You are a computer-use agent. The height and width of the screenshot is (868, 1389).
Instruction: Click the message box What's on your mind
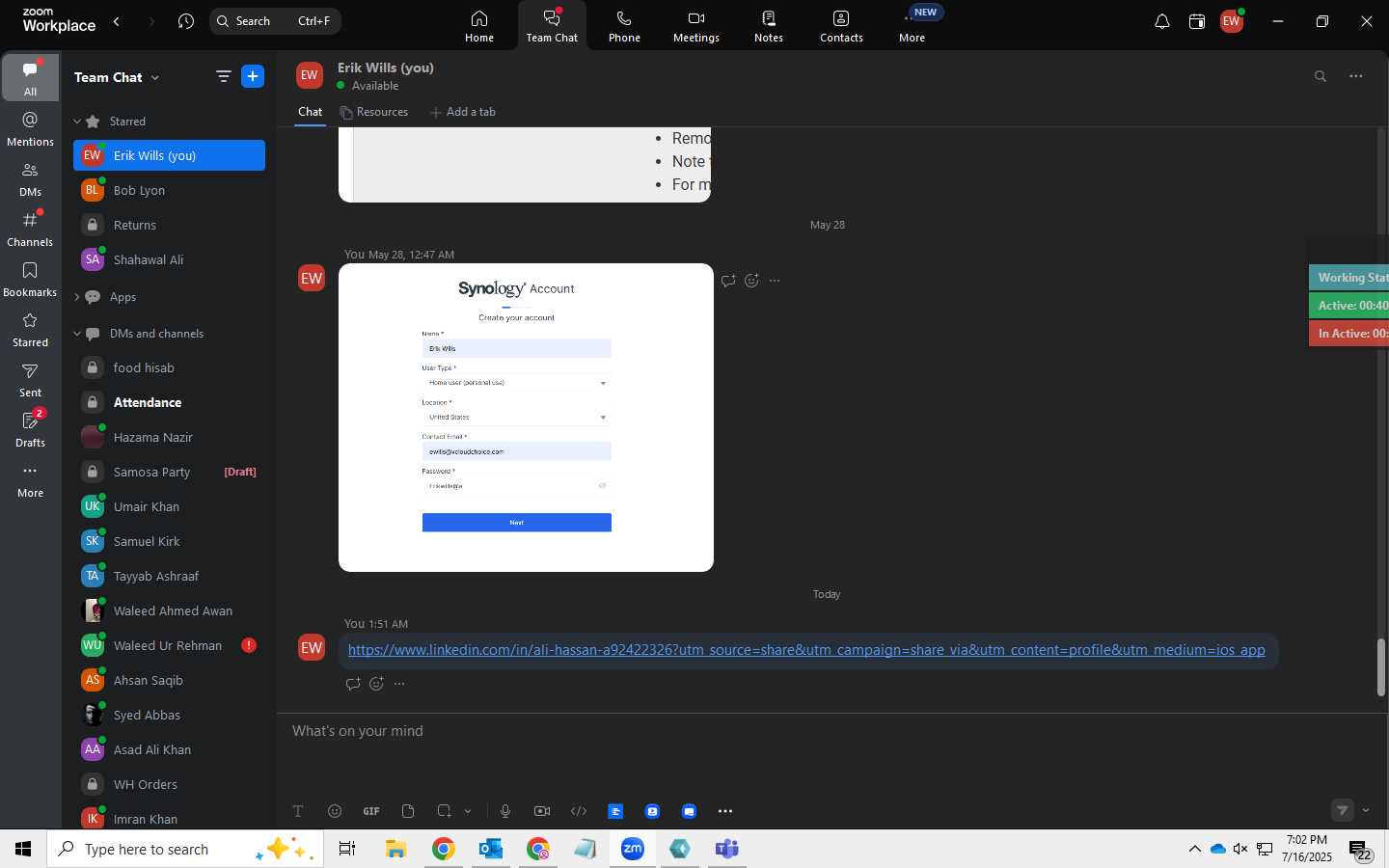[830, 731]
